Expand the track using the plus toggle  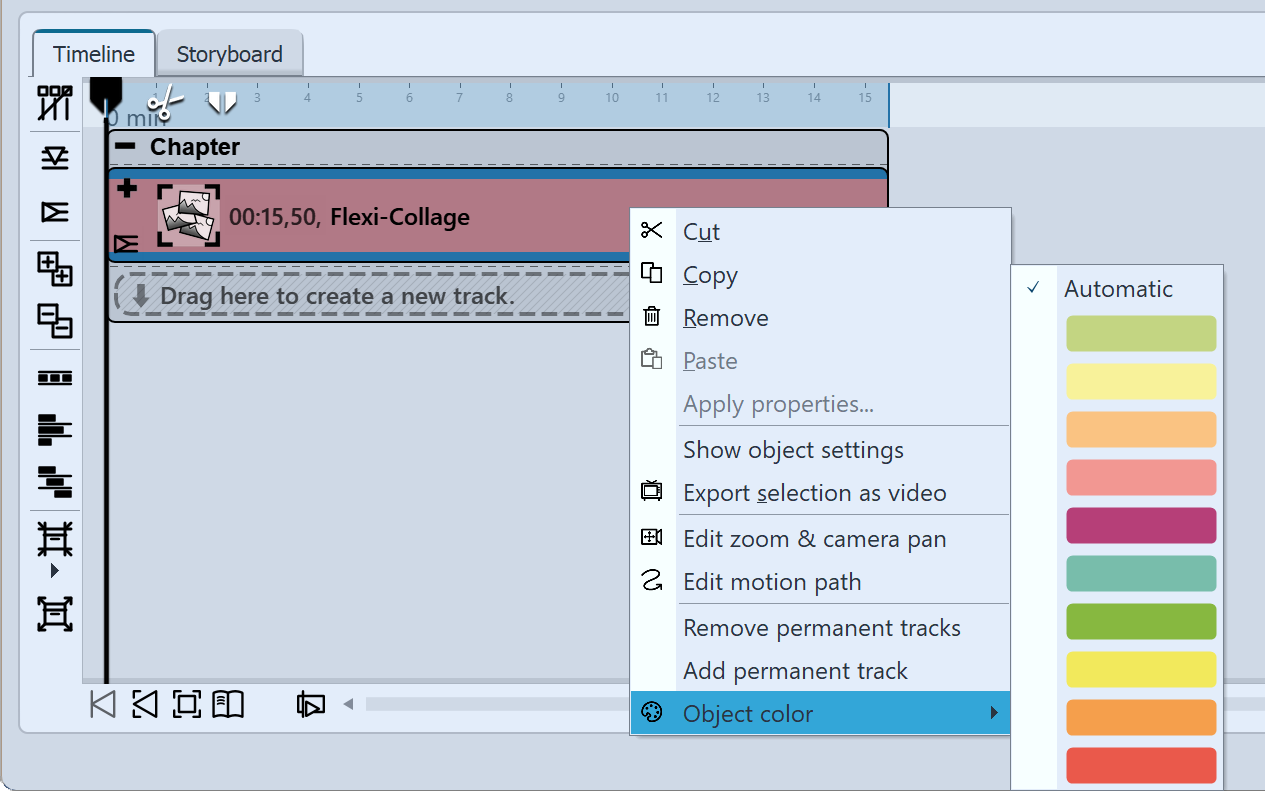tap(126, 187)
